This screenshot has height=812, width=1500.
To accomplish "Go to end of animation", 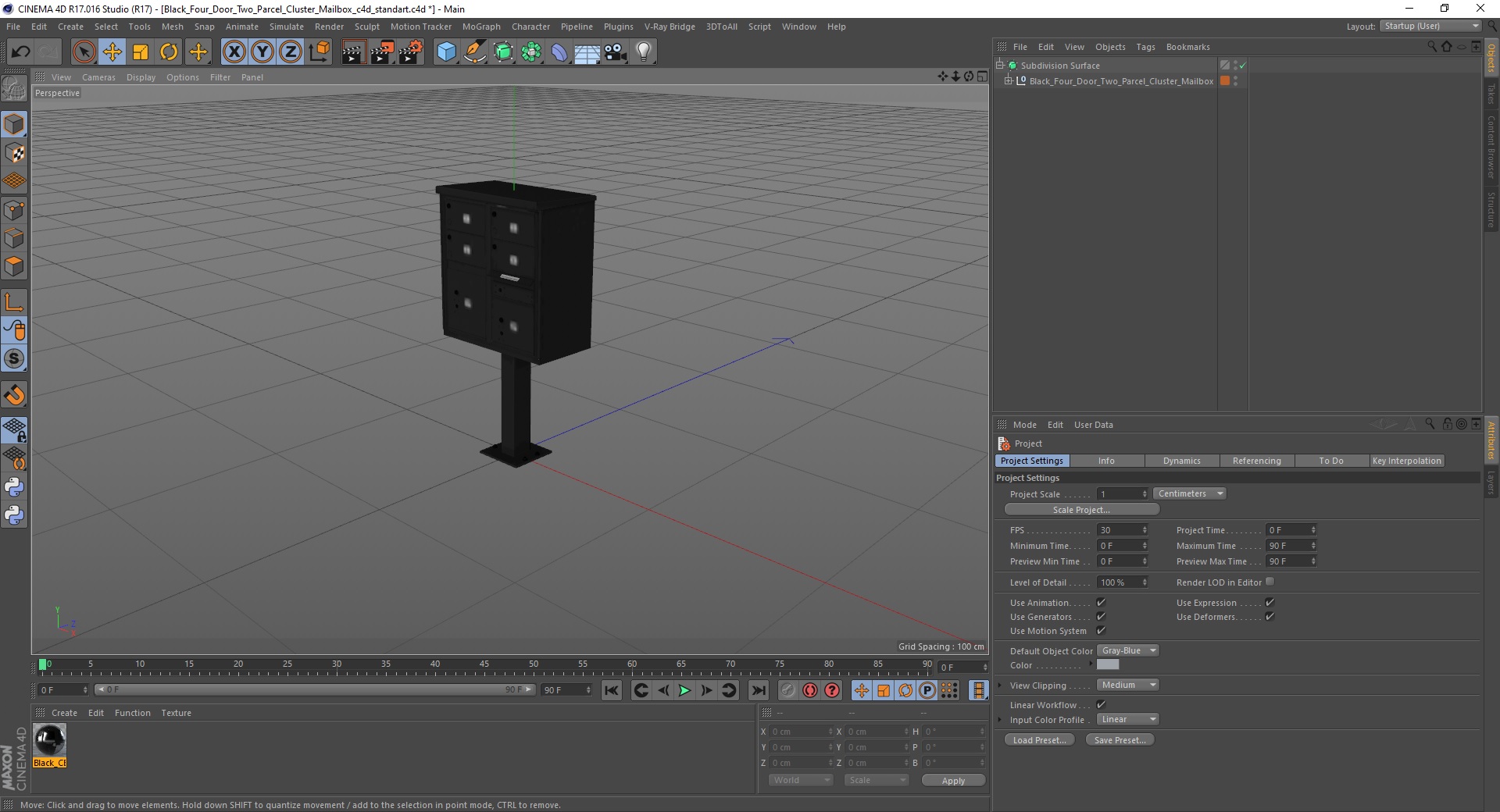I will 759,690.
